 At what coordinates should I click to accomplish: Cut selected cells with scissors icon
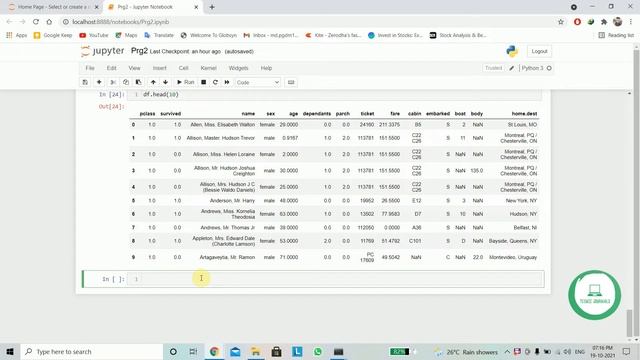coord(113,82)
